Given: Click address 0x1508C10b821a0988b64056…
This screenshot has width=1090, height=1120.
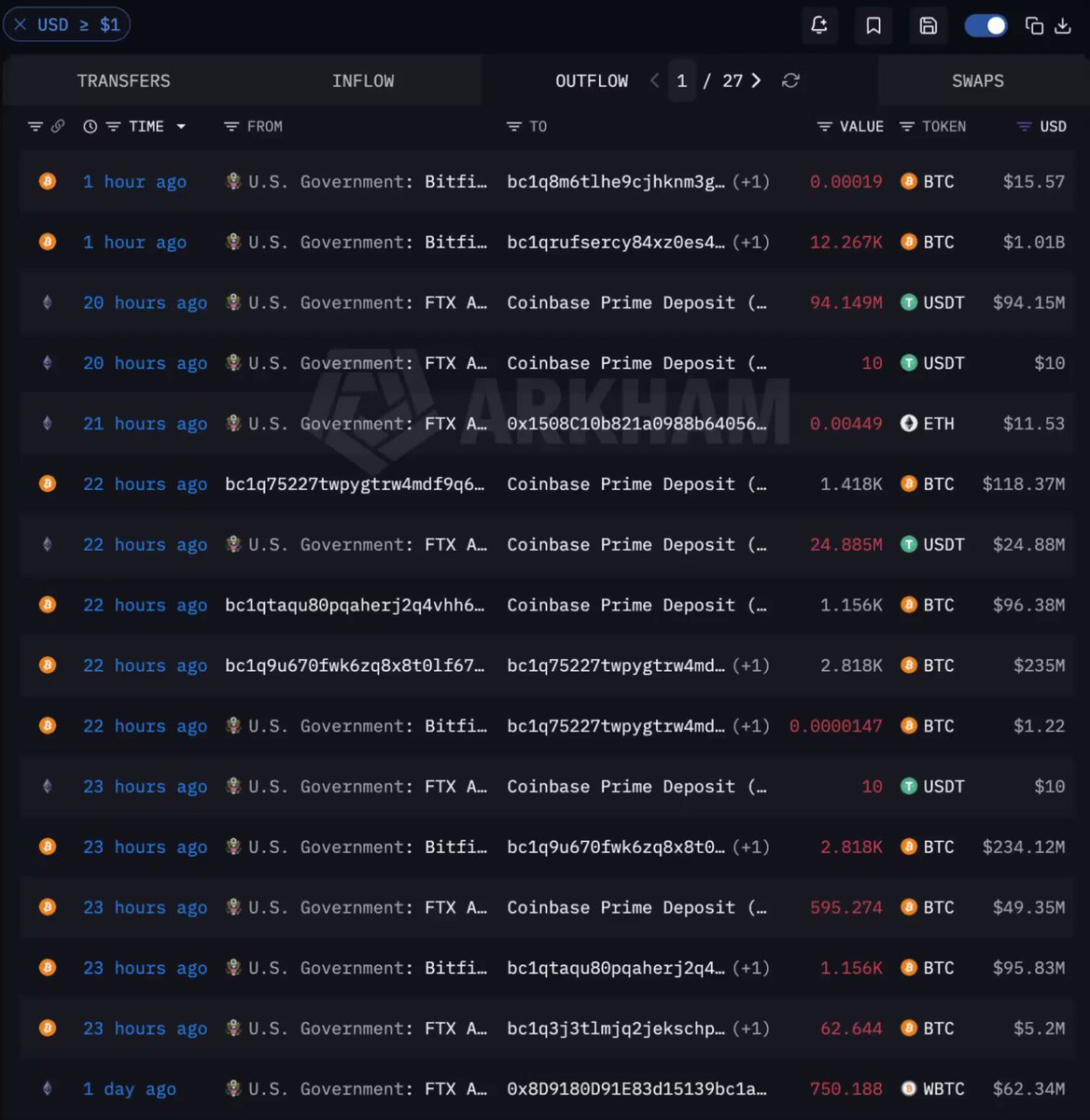Looking at the screenshot, I should (636, 424).
